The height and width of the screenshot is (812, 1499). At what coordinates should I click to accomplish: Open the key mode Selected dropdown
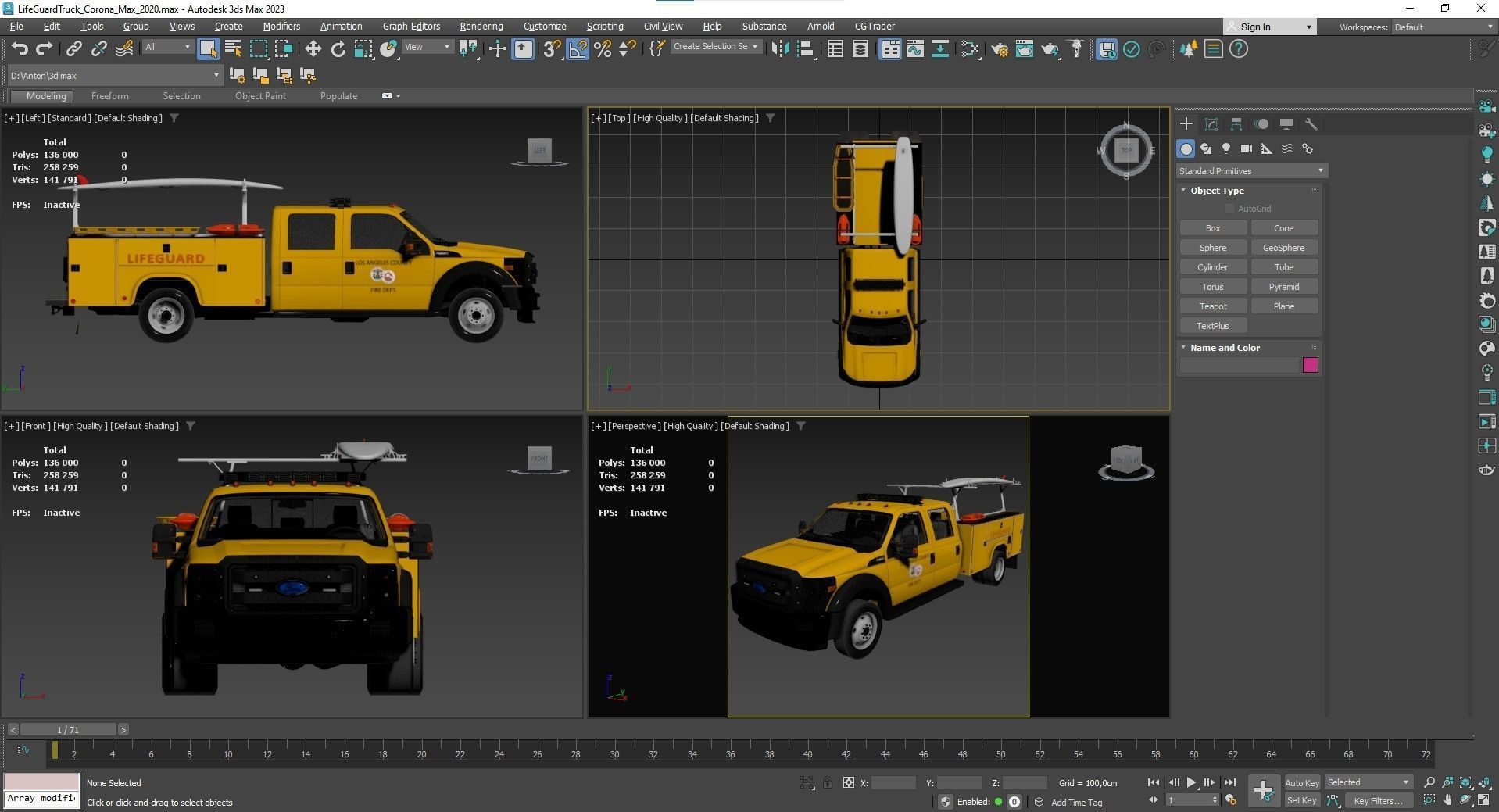(x=1368, y=782)
